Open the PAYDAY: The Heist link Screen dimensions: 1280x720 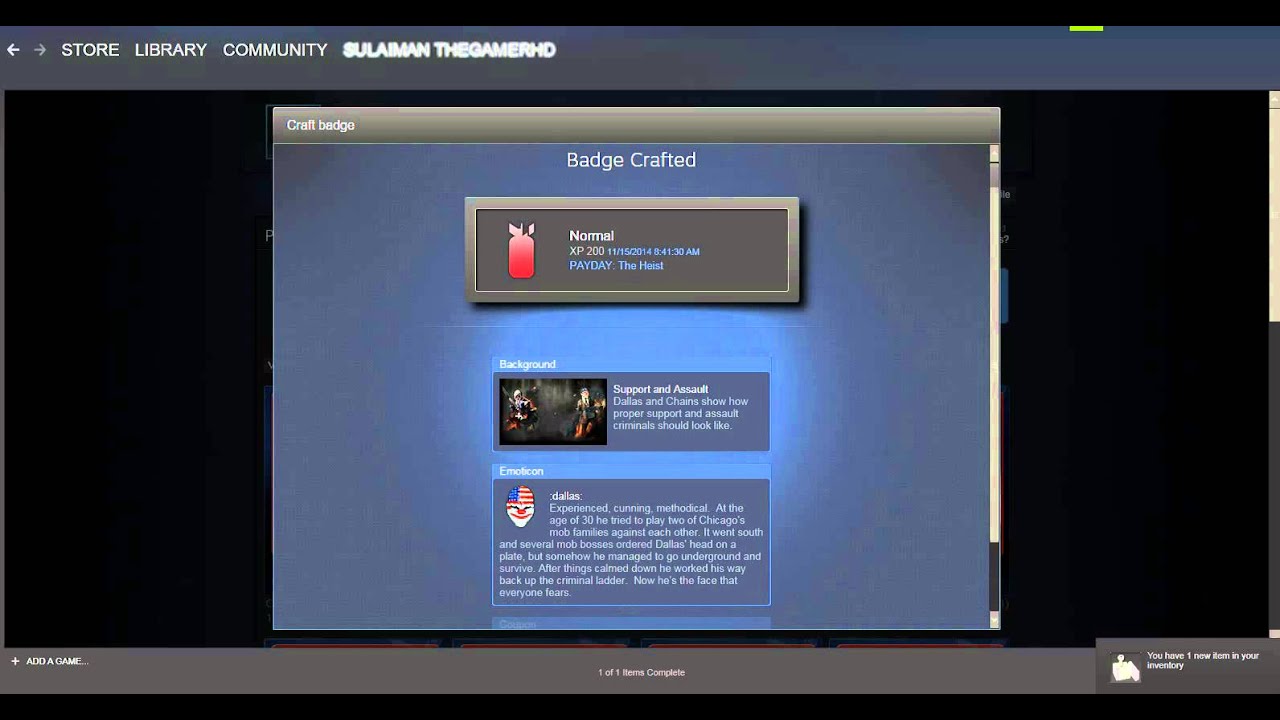(616, 265)
